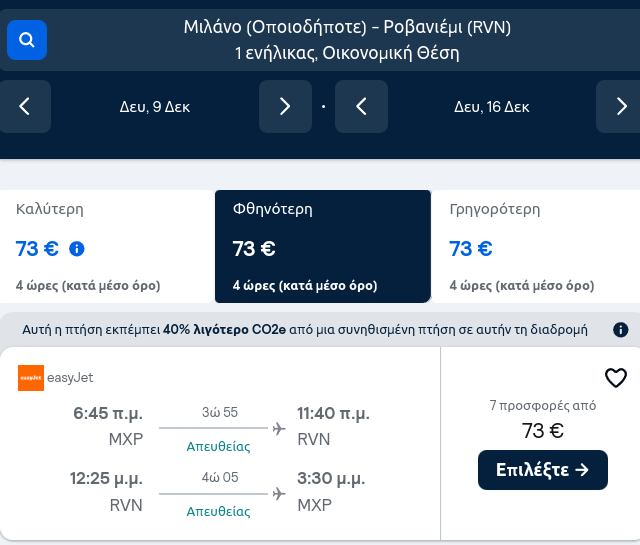Click the Επιλέξτε button

[x=543, y=470]
